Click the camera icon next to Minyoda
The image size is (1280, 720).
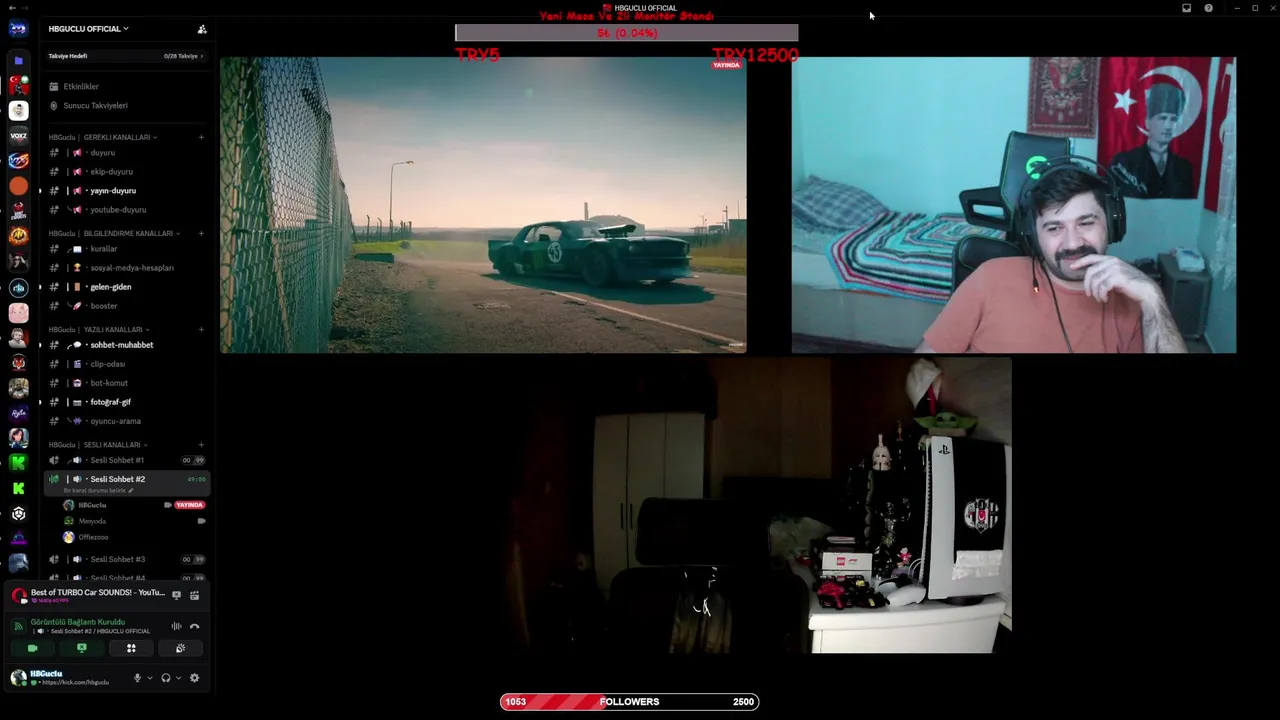(x=201, y=521)
